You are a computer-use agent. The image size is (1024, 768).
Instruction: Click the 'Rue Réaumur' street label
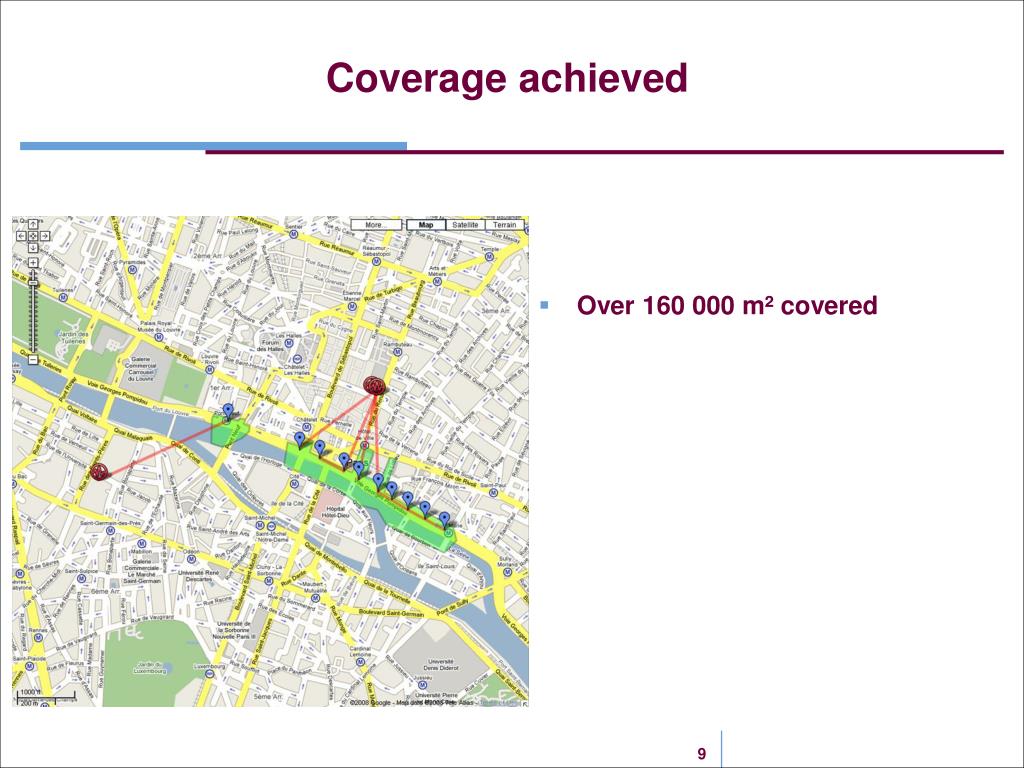[x=336, y=248]
